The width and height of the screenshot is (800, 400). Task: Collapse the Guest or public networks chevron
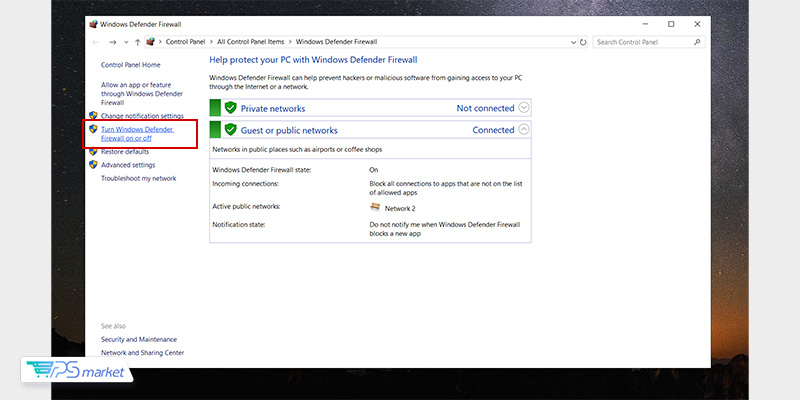click(524, 130)
